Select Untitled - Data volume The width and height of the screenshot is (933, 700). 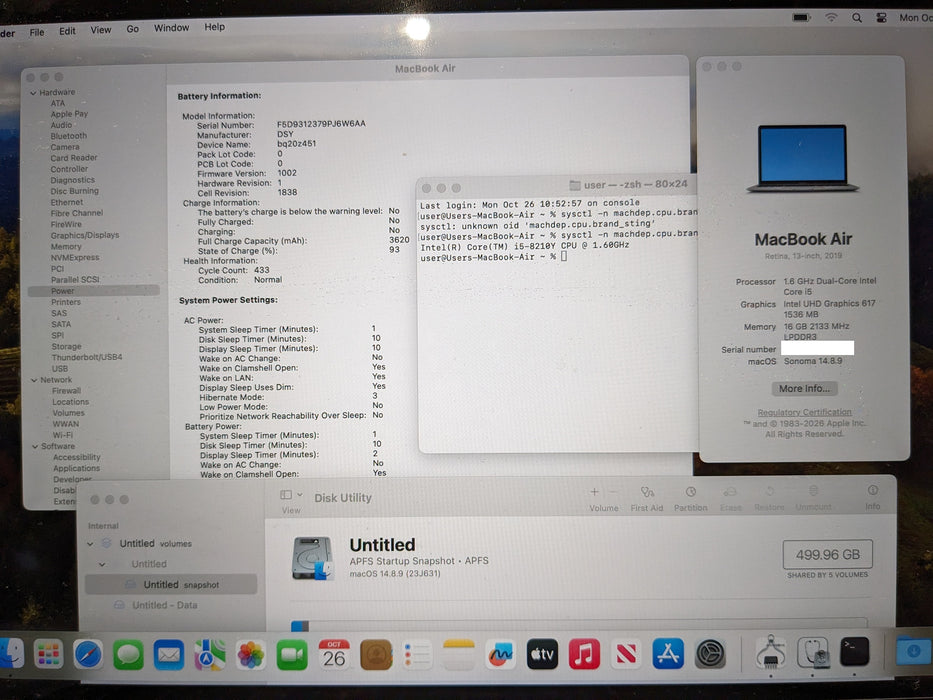point(164,605)
